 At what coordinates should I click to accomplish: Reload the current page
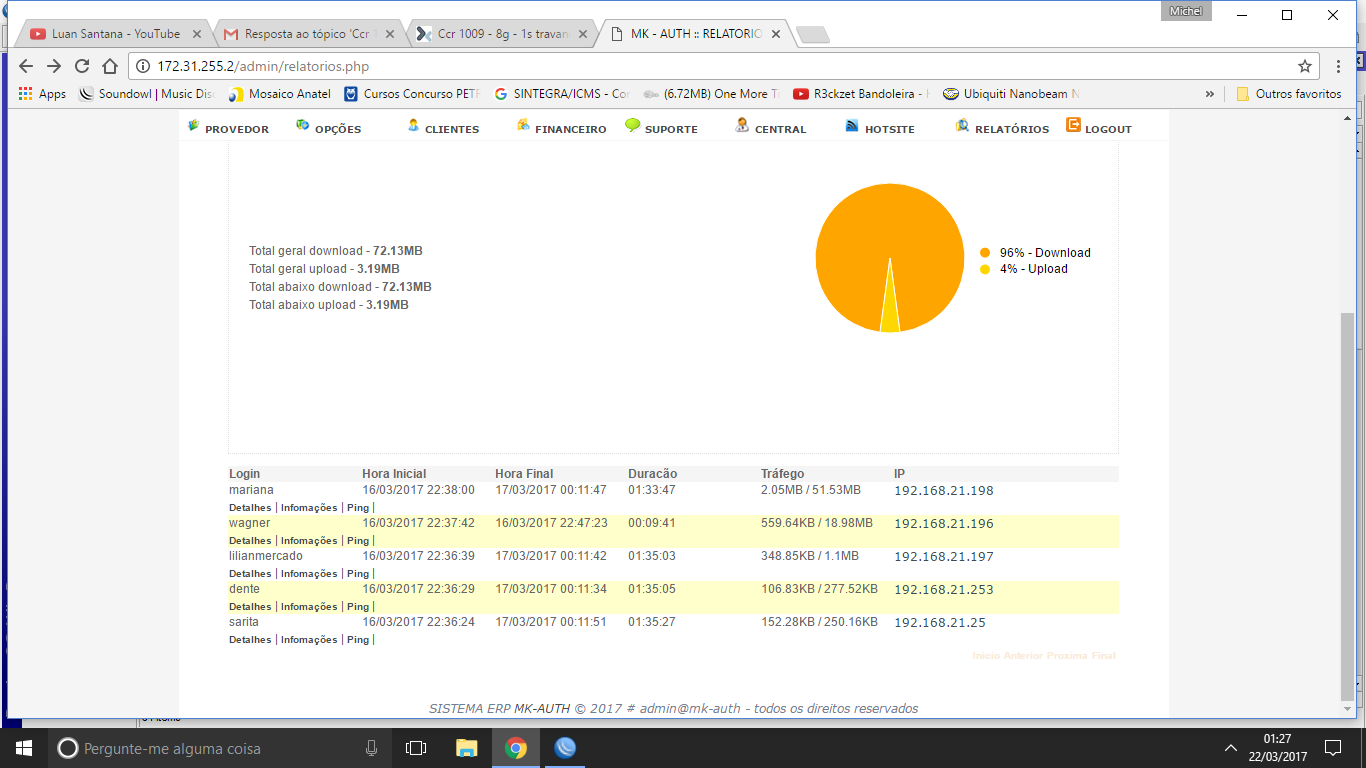[x=82, y=66]
